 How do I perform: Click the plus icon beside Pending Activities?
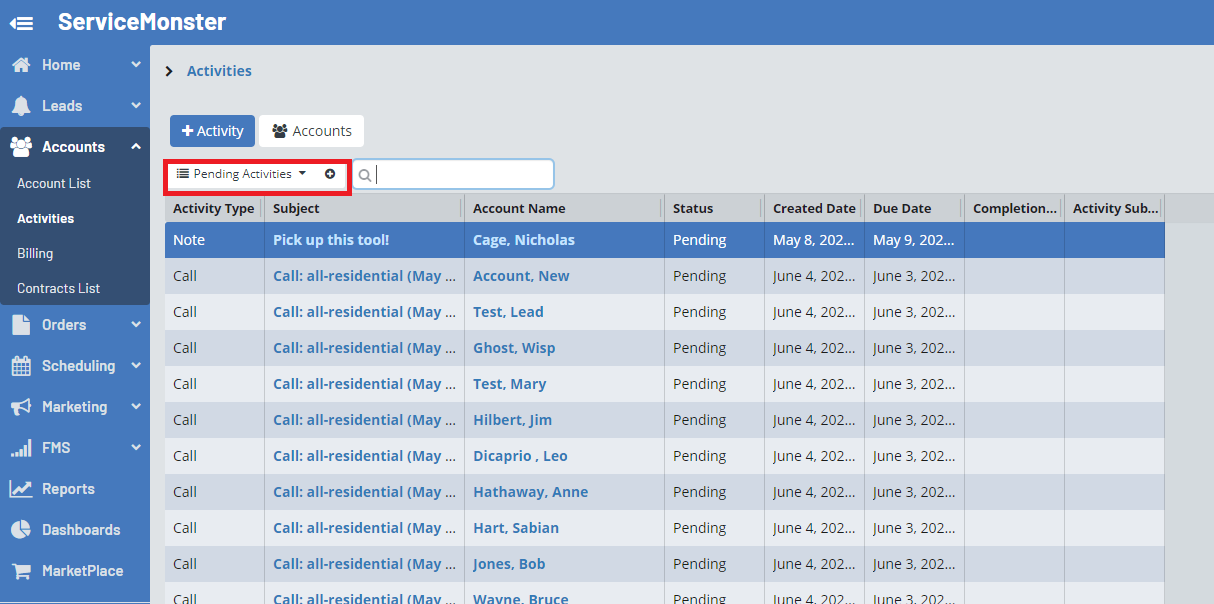pos(330,174)
